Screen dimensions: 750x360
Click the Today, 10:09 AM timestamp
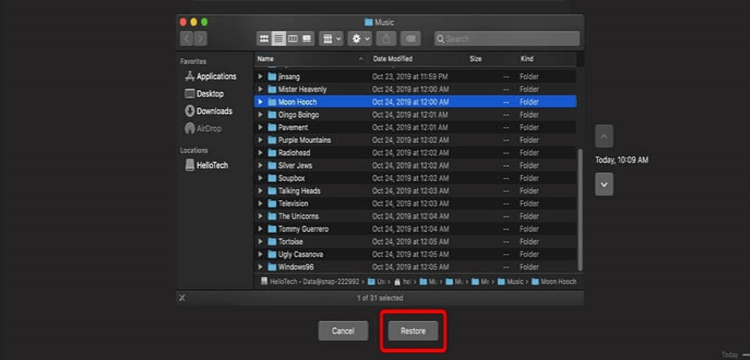pos(621,160)
